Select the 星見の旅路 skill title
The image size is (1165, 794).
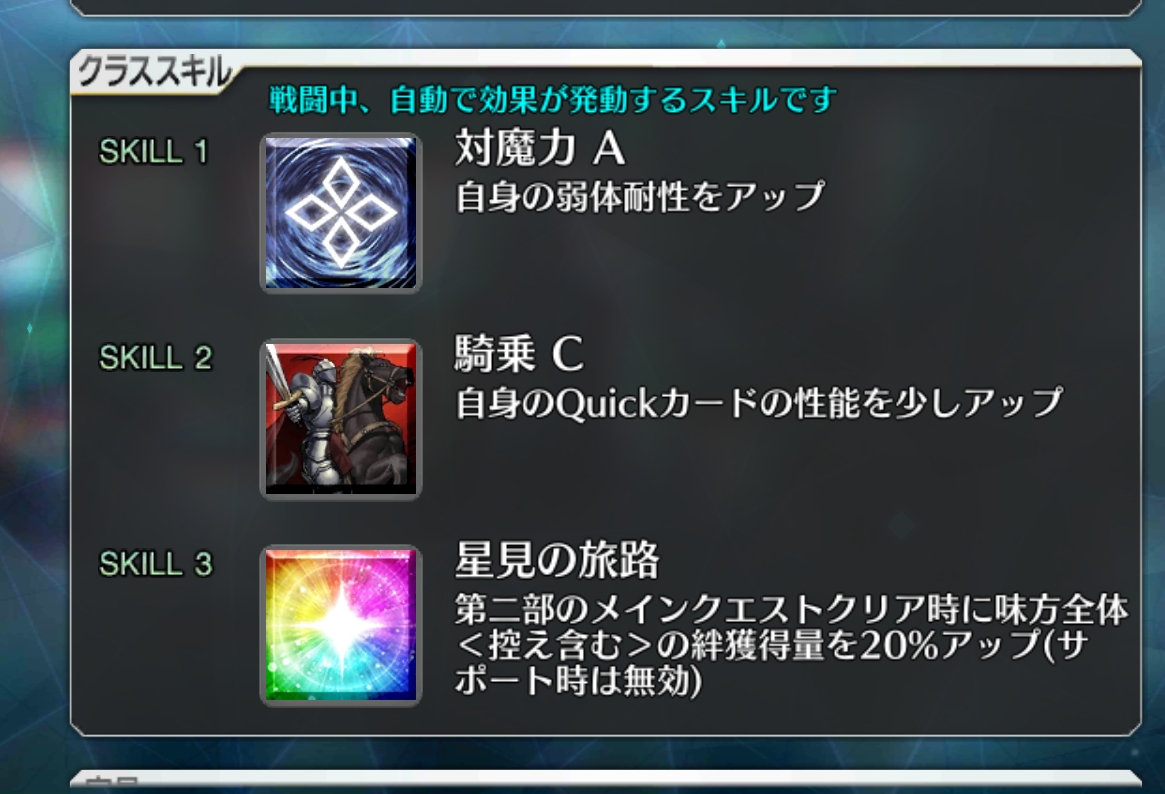tap(556, 559)
